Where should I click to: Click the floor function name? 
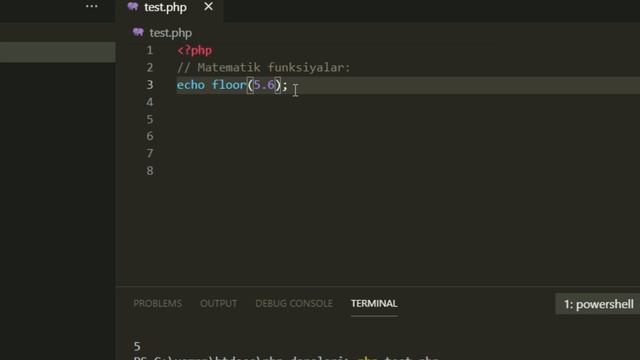pyautogui.click(x=229, y=85)
